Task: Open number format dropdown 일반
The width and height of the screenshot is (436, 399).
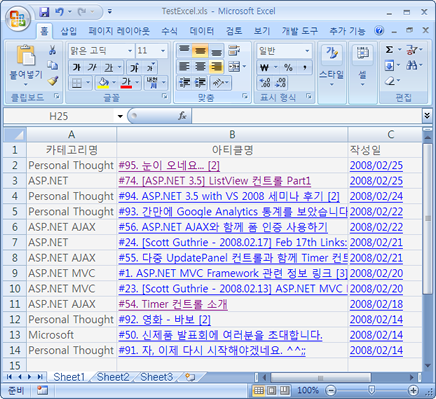Action: pyautogui.click(x=307, y=51)
